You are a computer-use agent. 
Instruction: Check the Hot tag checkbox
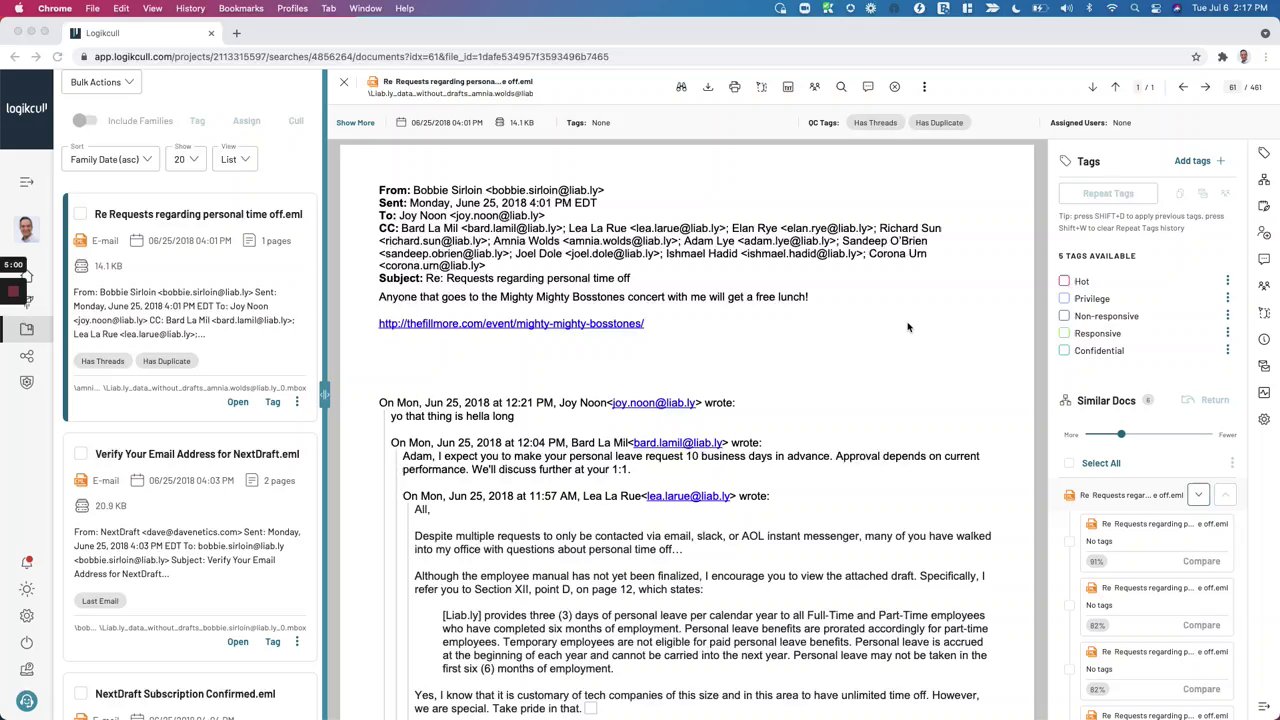click(1064, 281)
